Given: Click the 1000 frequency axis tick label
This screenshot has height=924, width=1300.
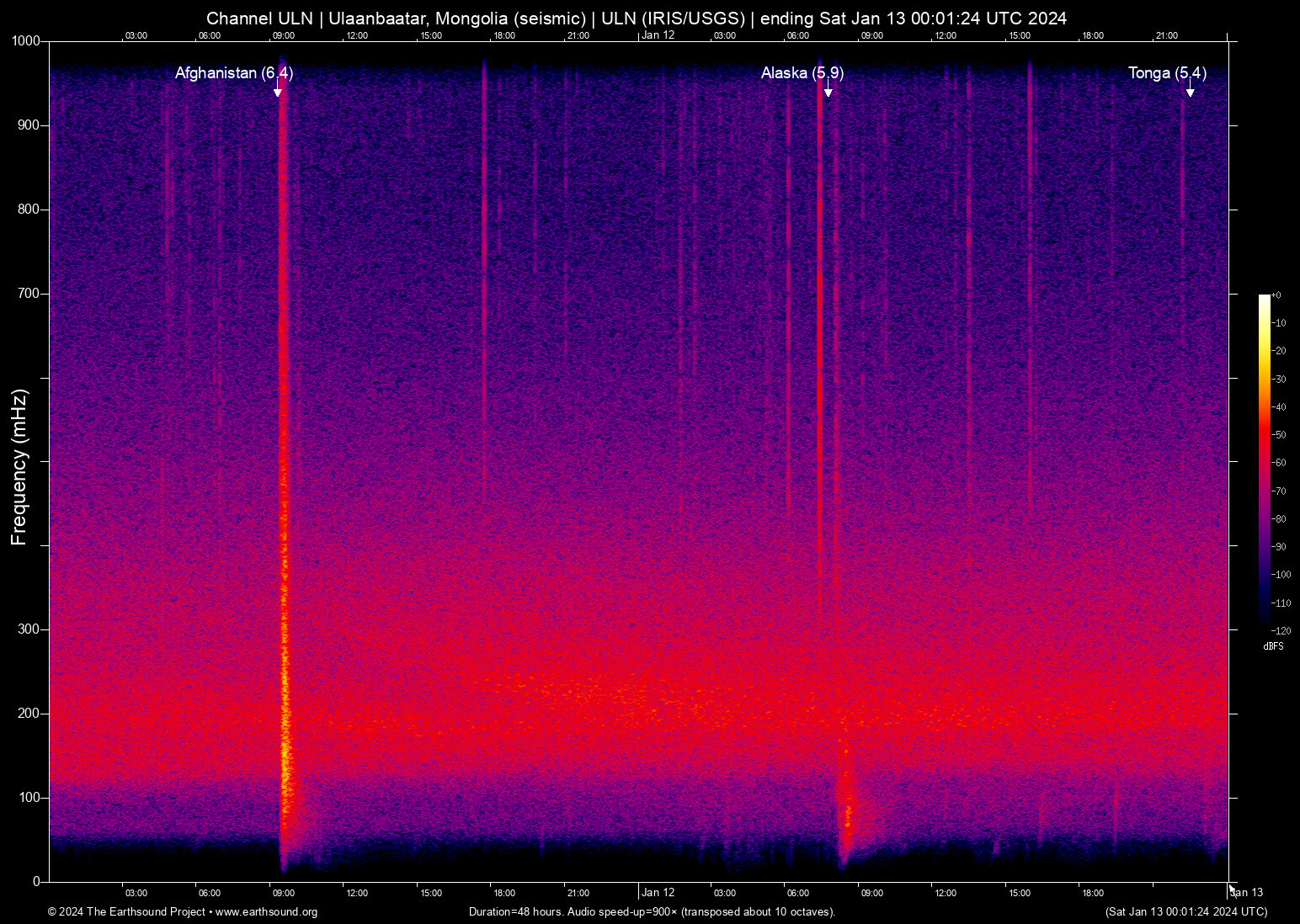Looking at the screenshot, I should (26, 41).
